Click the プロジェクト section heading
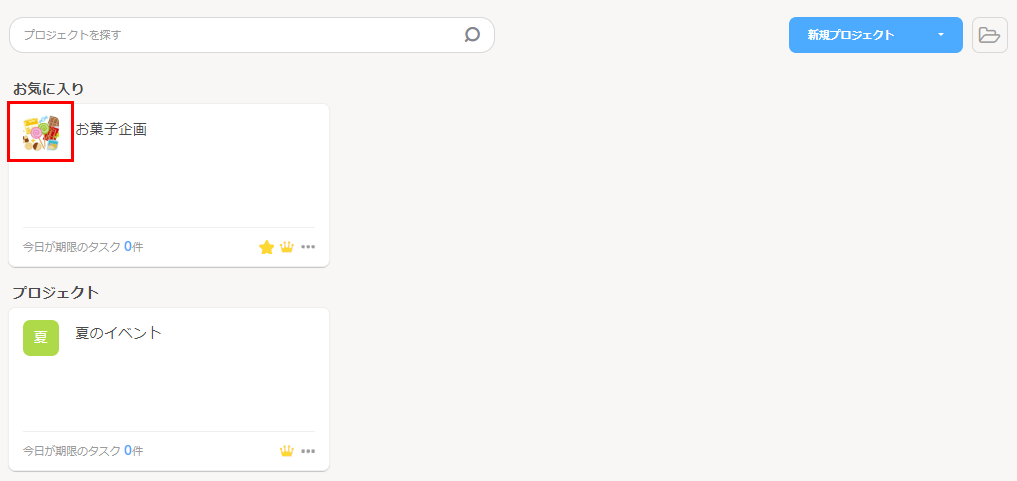The height and width of the screenshot is (481, 1017). pos(55,293)
